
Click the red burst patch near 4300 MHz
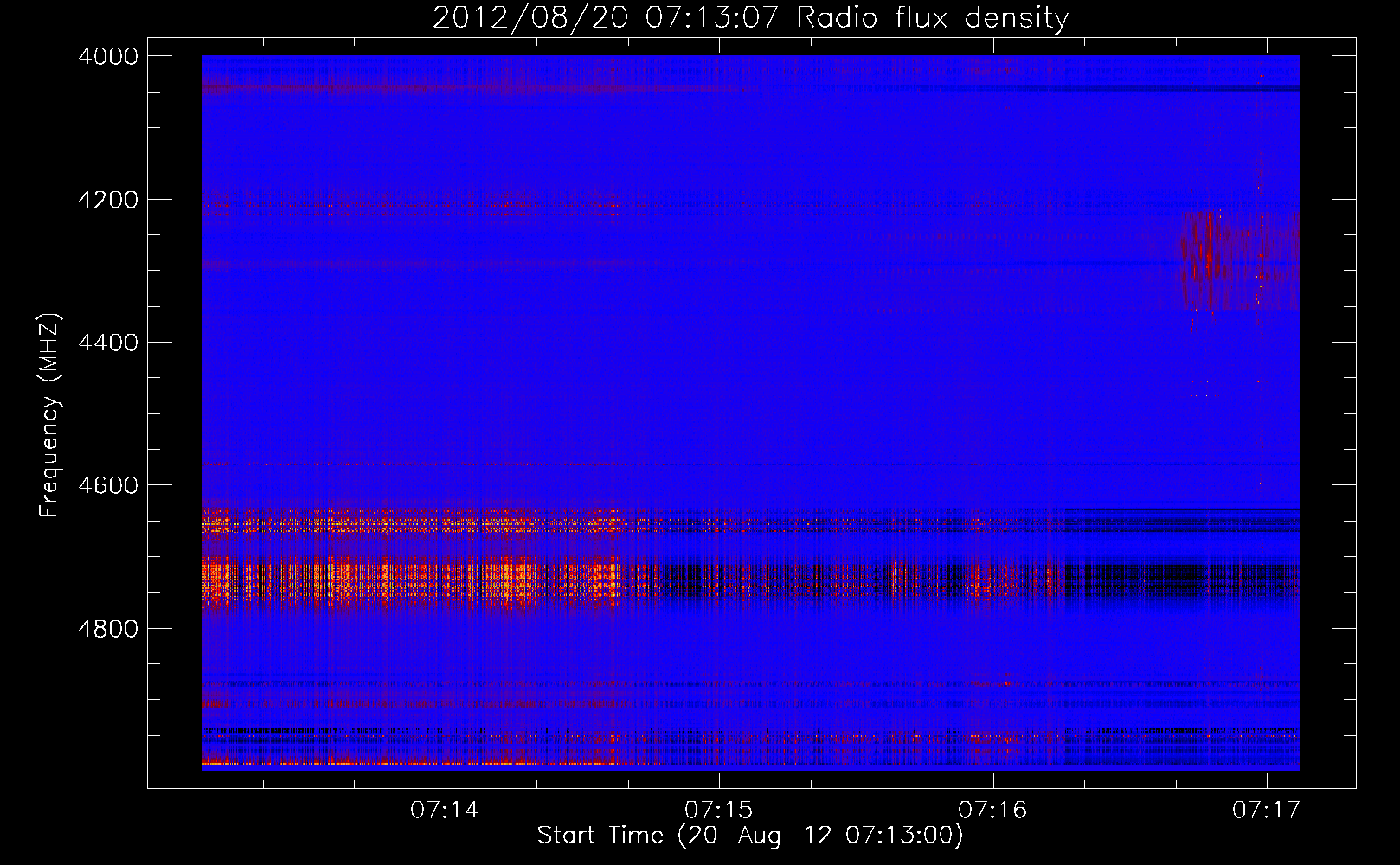[1239, 259]
